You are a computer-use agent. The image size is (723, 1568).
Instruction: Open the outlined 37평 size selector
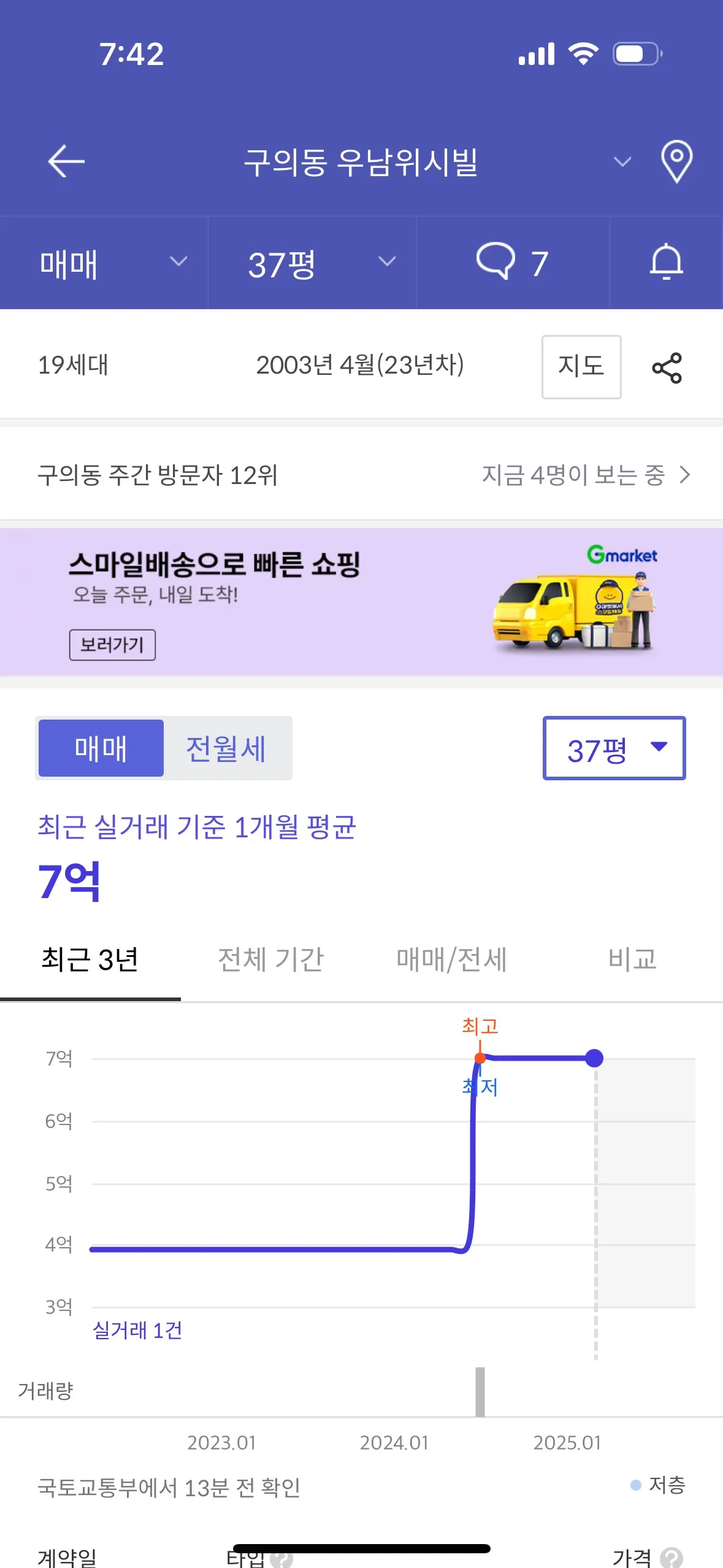click(614, 748)
